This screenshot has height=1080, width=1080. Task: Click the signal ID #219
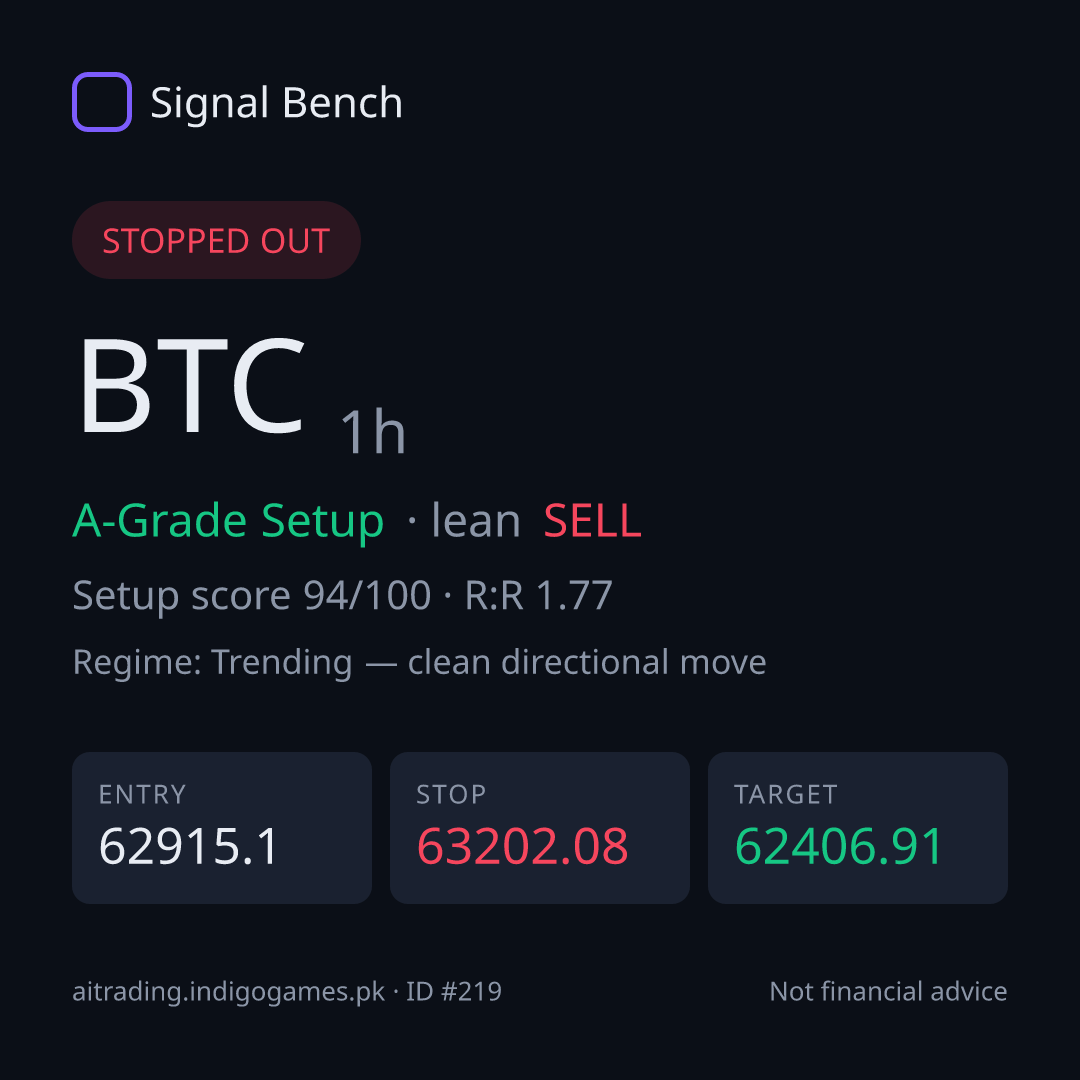(x=454, y=992)
